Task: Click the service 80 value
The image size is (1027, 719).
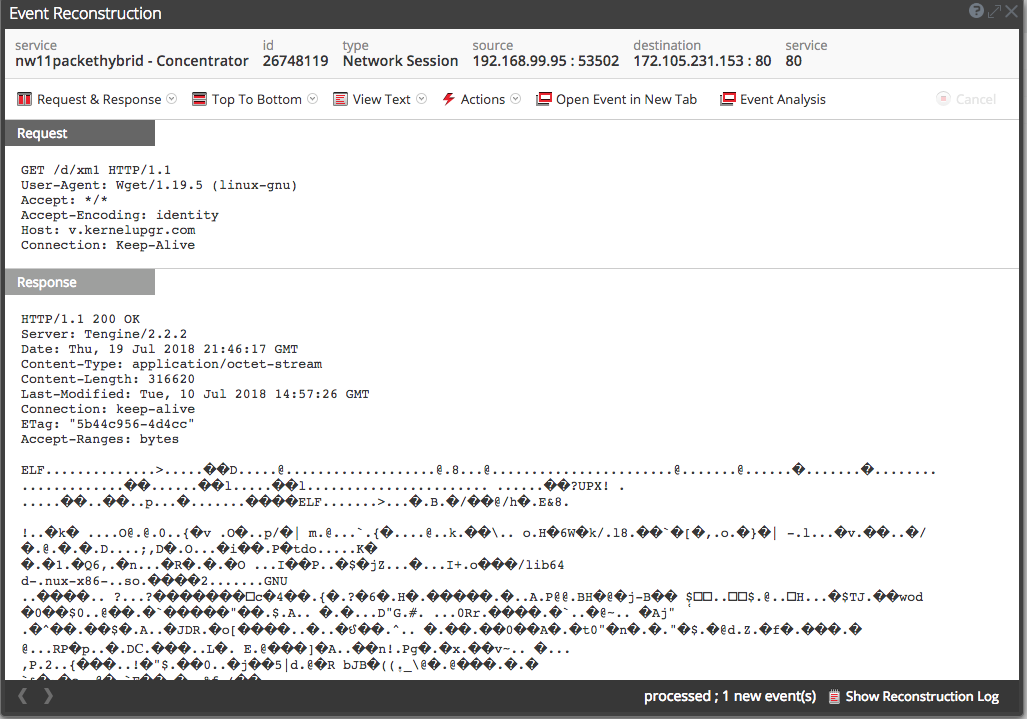Action: click(x=794, y=62)
